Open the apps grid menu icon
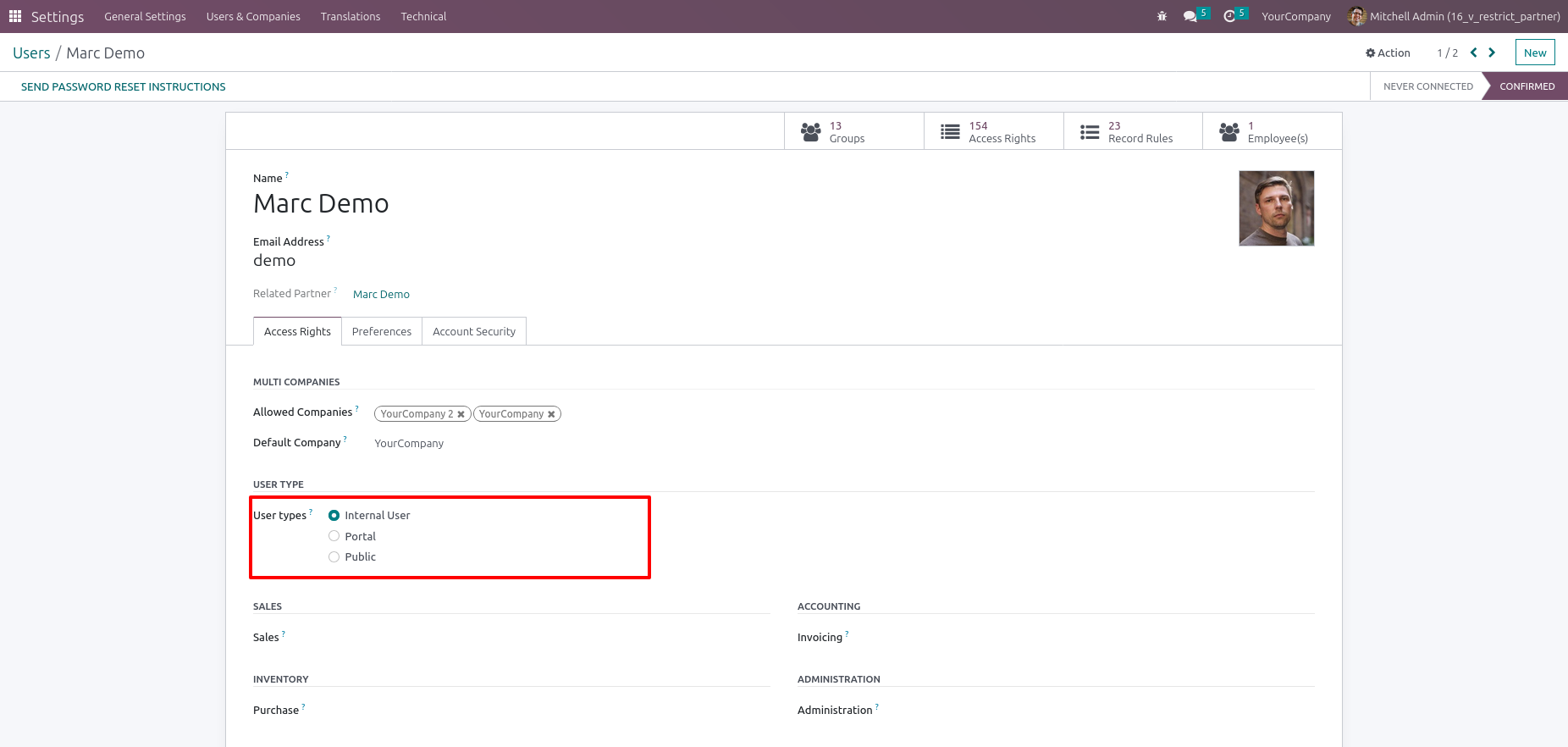Screen dimensions: 1568x747 pos(15,16)
